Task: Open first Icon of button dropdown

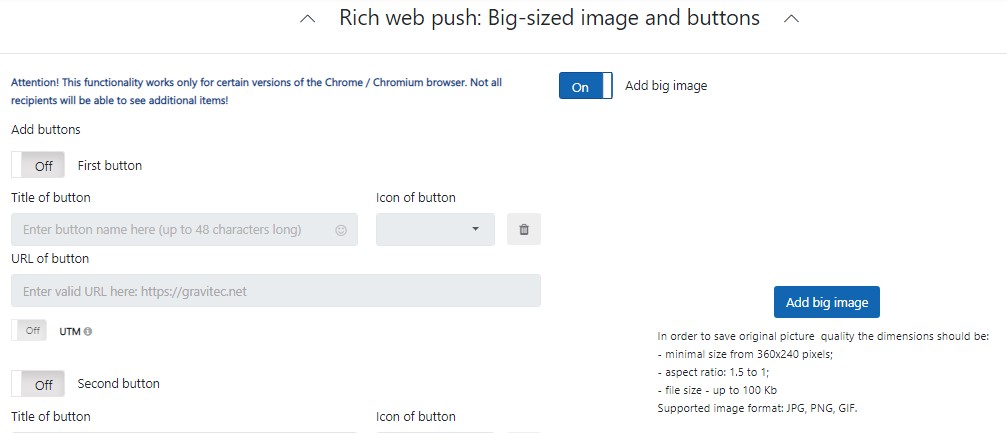Action: (x=435, y=229)
